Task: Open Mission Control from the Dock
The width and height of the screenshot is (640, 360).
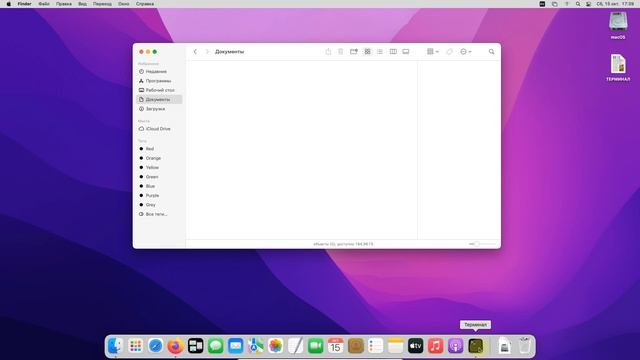Action: point(196,346)
